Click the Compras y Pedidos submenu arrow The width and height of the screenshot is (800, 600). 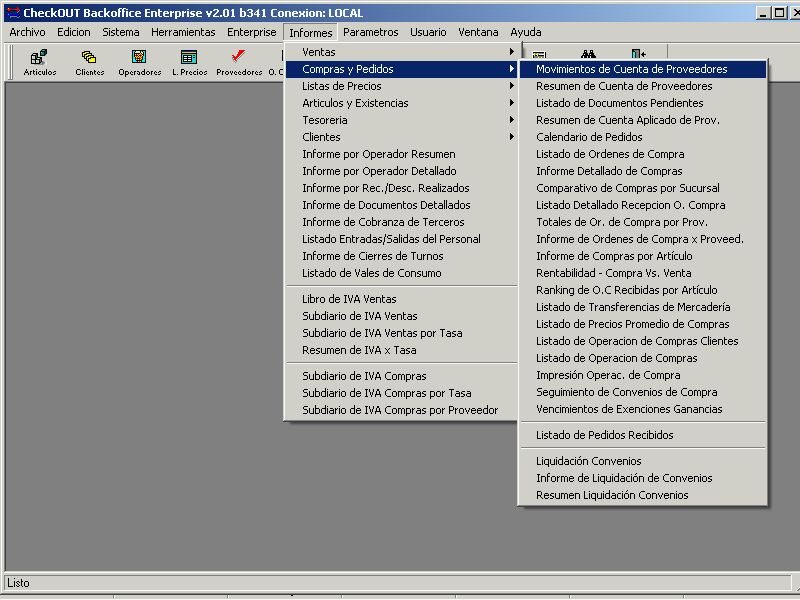[511, 69]
